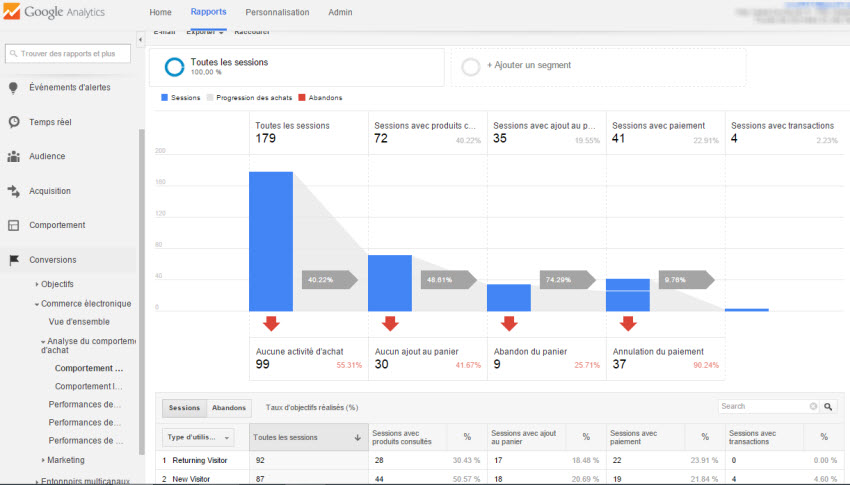Click the Toutes les sessions segment label
The height and width of the screenshot is (485, 850).
(x=229, y=62)
